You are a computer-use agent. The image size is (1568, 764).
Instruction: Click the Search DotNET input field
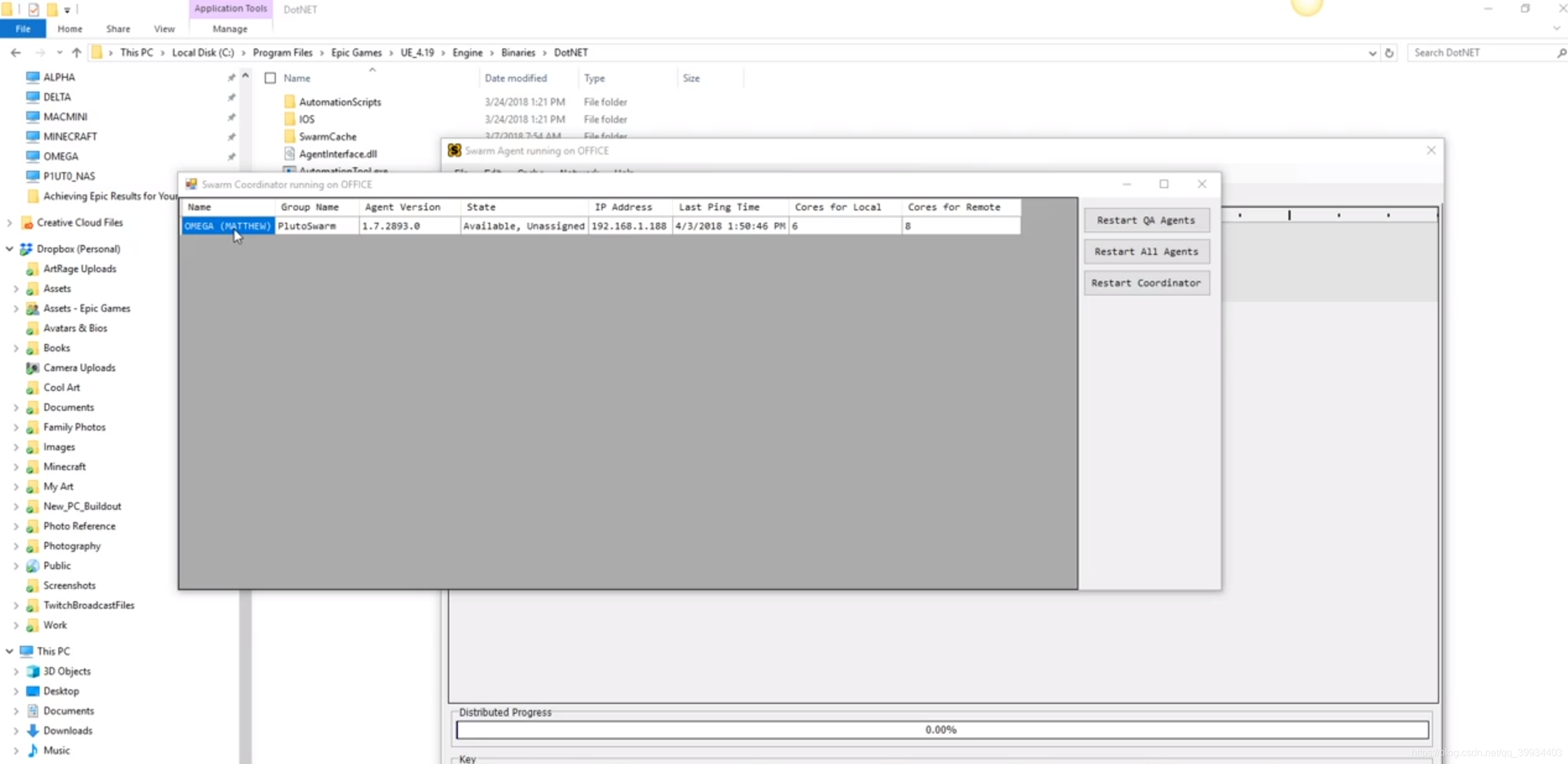tap(1483, 53)
